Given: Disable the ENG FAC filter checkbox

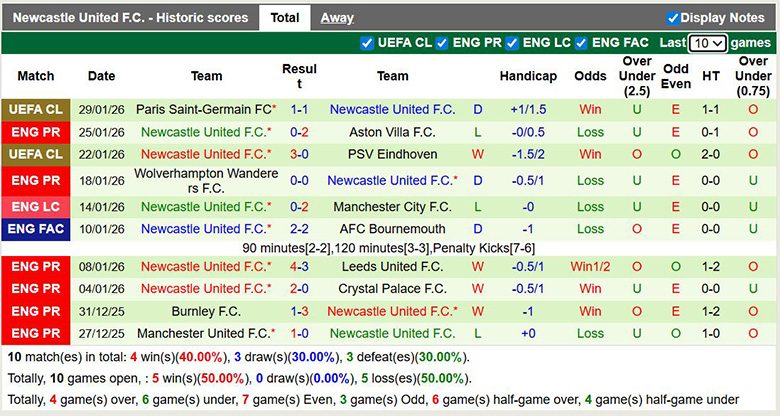Looking at the screenshot, I should 581,44.
